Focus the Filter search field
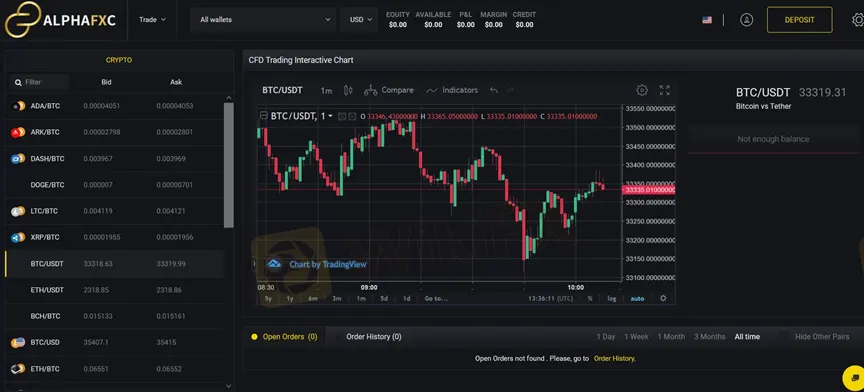 click(40, 82)
